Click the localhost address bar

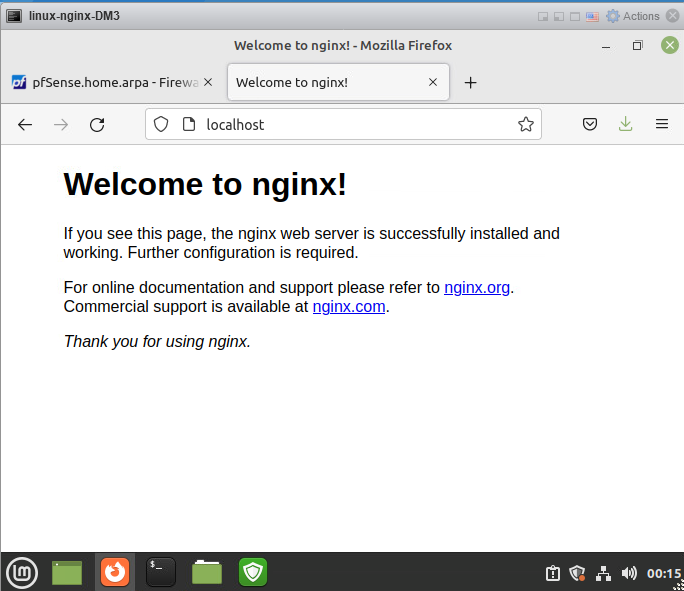pyautogui.click(x=350, y=125)
